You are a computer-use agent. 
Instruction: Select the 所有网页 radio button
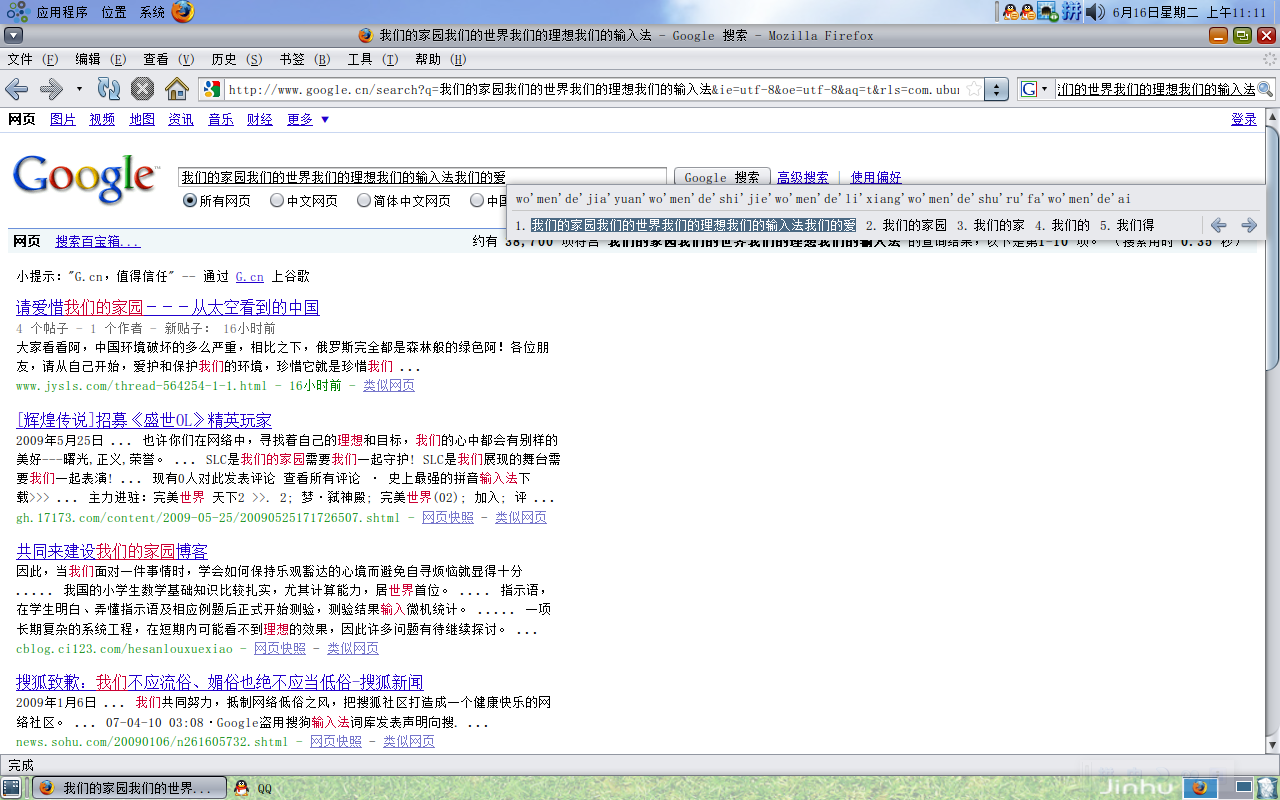tap(190, 201)
